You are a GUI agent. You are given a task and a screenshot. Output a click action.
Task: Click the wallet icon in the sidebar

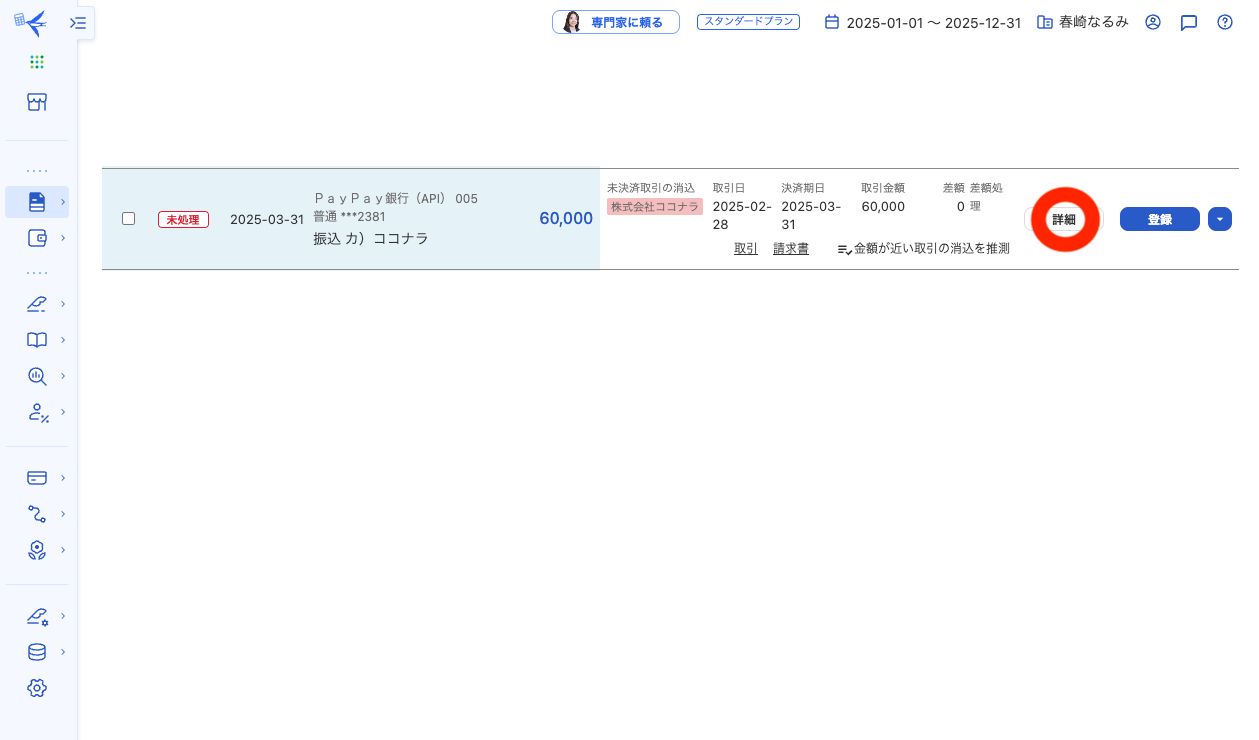pos(37,238)
